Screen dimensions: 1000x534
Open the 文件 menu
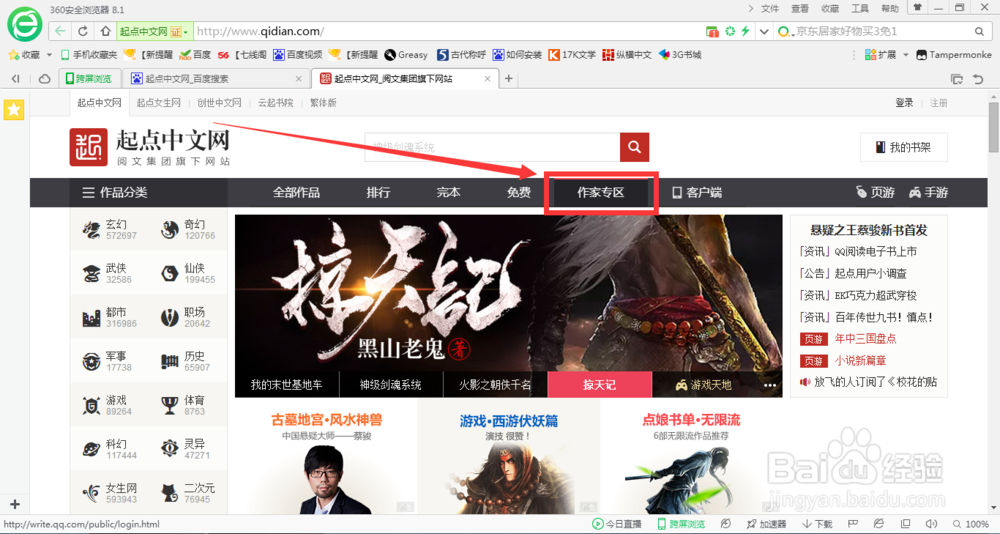click(770, 8)
